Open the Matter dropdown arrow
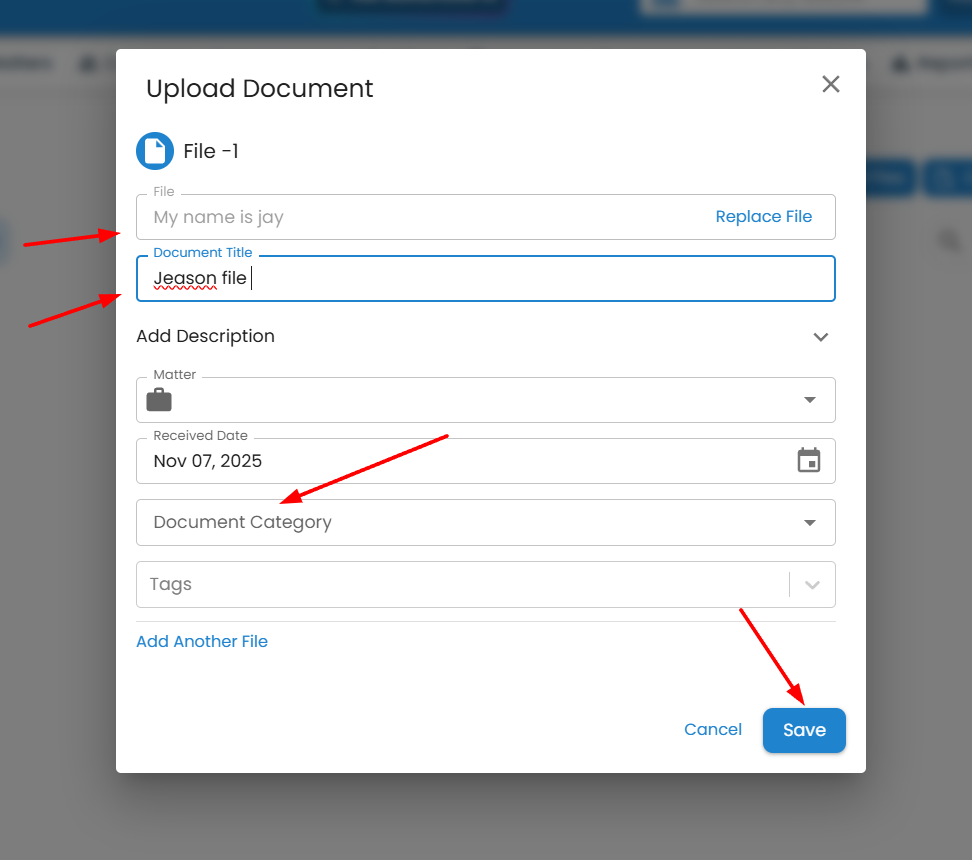The image size is (972, 860). [x=809, y=400]
